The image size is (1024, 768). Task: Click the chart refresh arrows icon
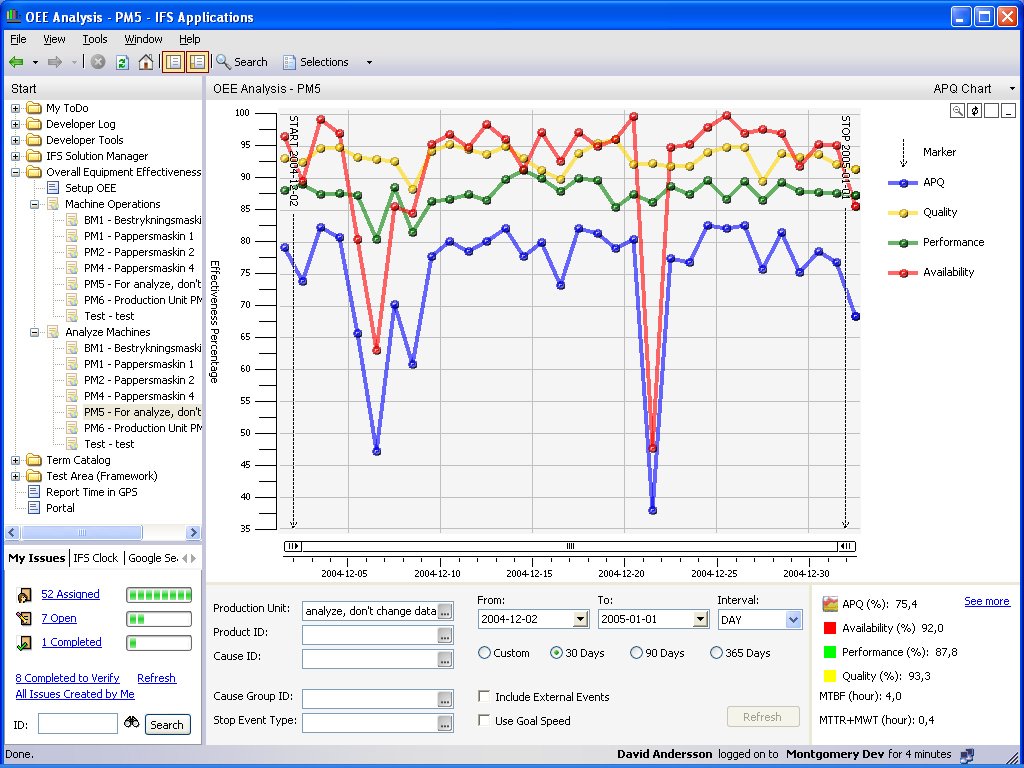point(974,110)
